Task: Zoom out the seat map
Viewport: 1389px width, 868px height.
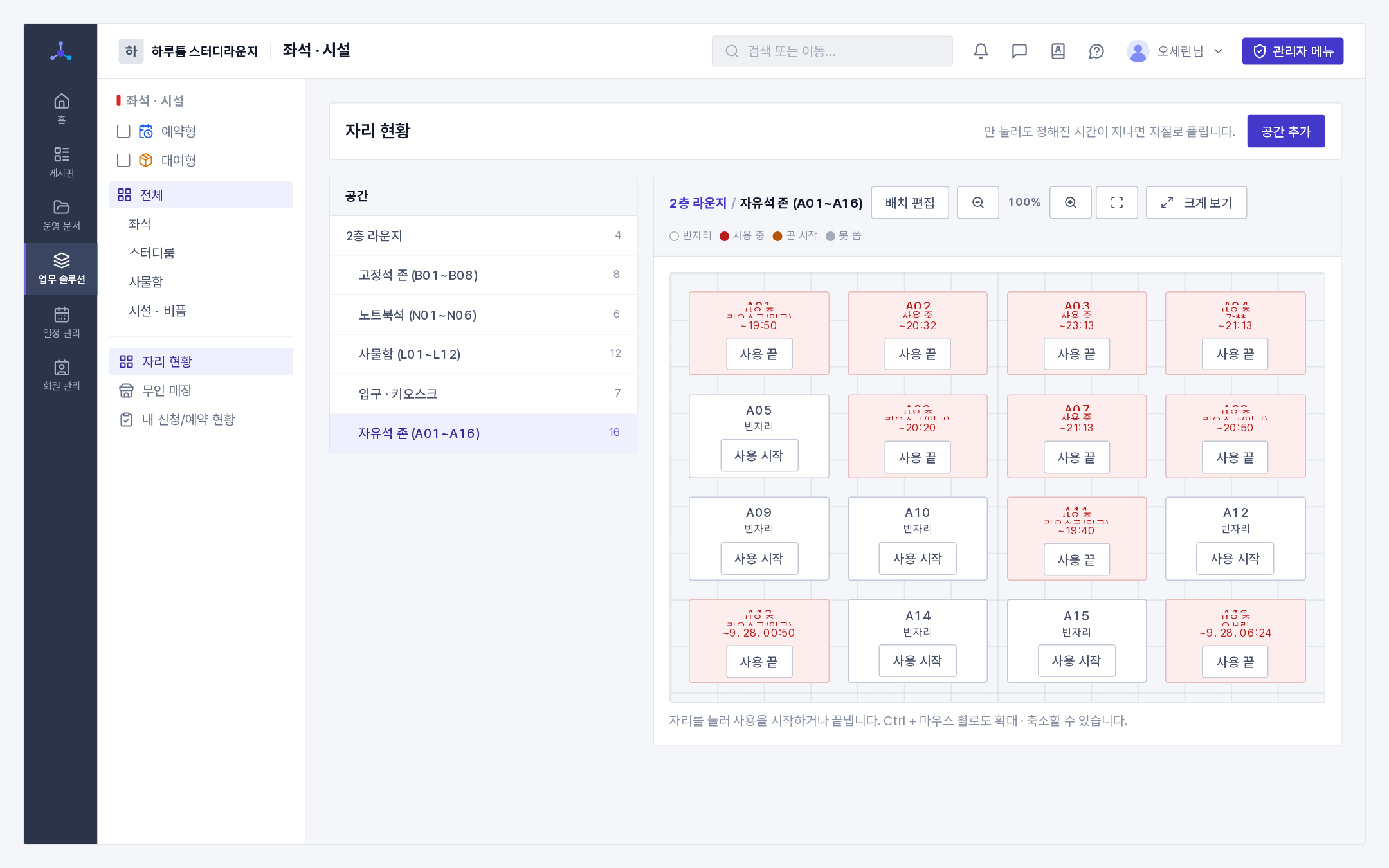Action: coord(977,203)
